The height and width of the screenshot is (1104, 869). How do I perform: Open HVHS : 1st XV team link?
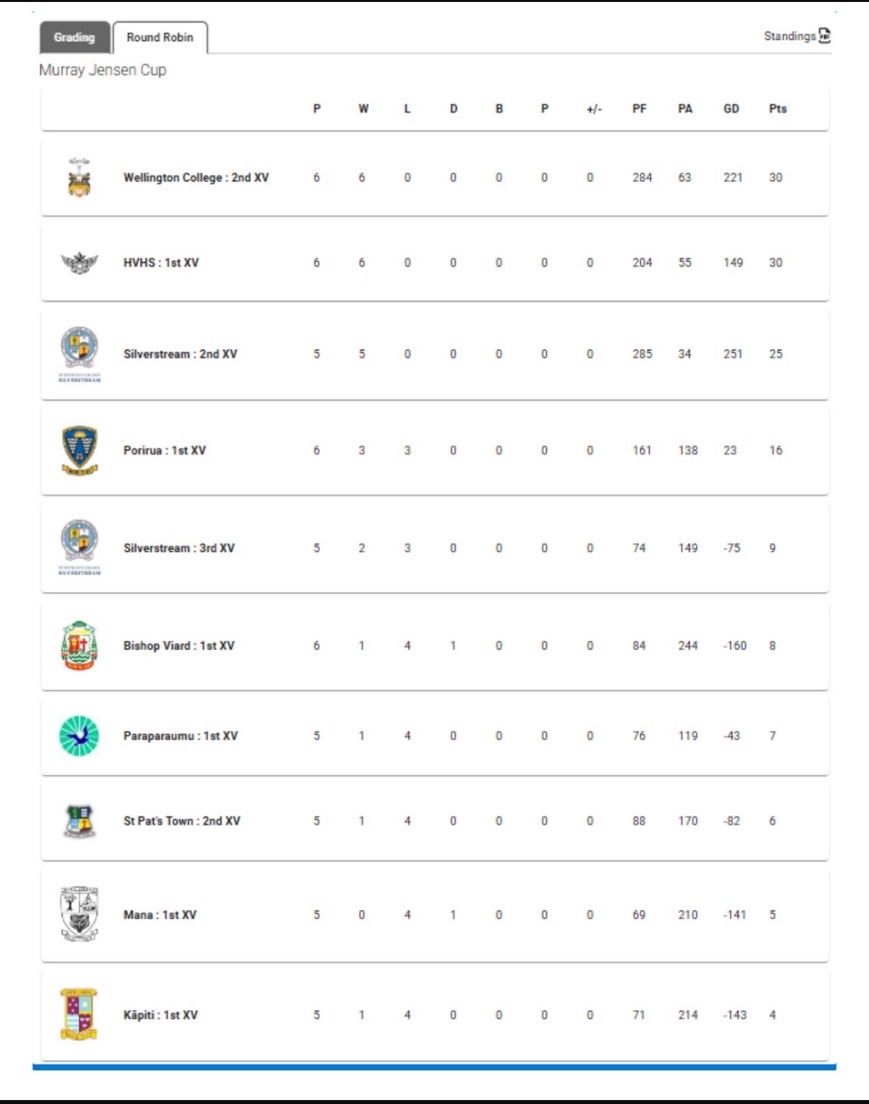[x=161, y=263]
